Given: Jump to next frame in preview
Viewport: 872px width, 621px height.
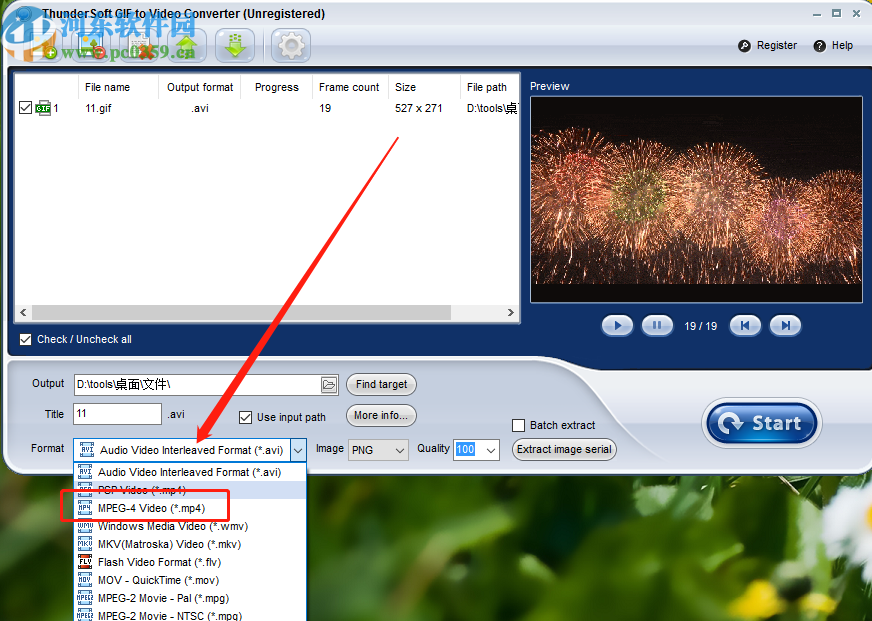Looking at the screenshot, I should pyautogui.click(x=785, y=326).
